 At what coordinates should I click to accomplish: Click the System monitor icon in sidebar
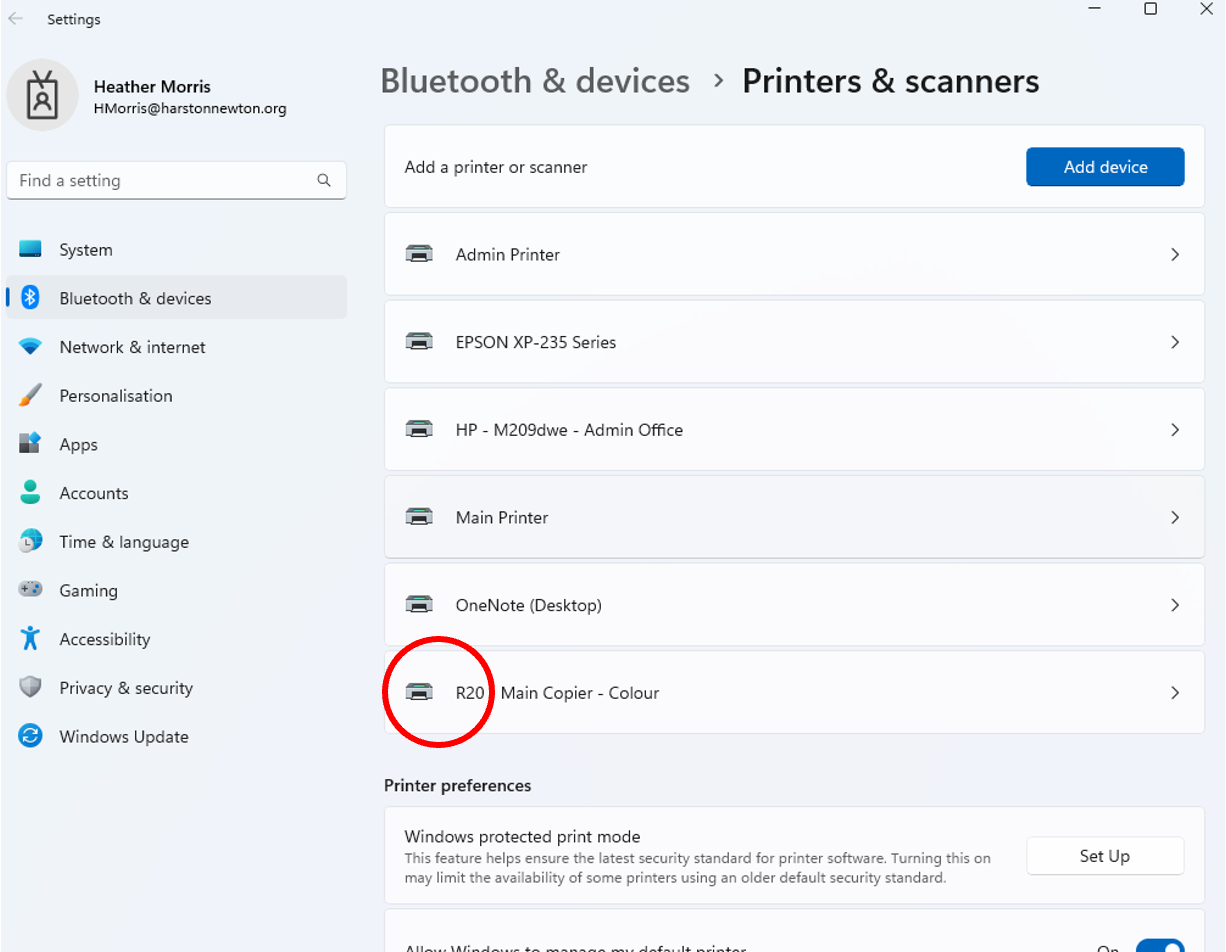pos(30,249)
